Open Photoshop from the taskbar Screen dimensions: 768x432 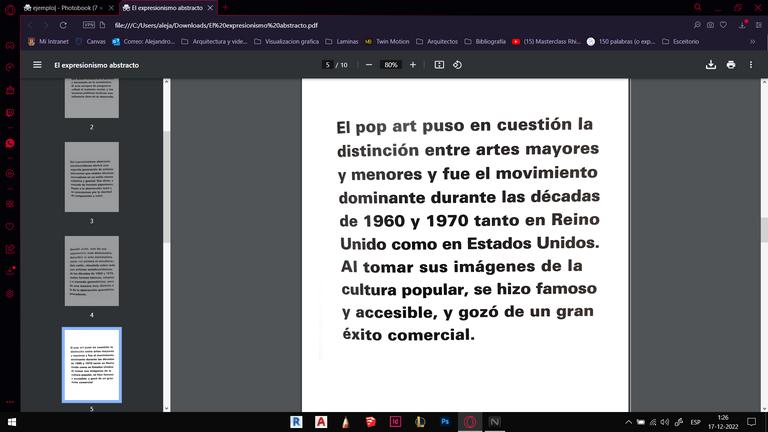click(x=445, y=422)
